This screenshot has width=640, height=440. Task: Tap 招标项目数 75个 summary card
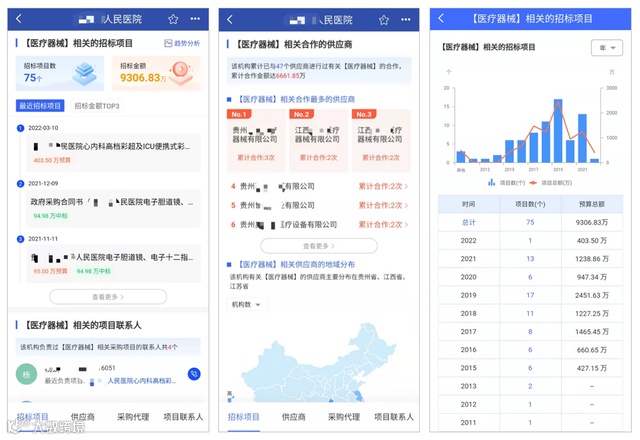[60, 73]
